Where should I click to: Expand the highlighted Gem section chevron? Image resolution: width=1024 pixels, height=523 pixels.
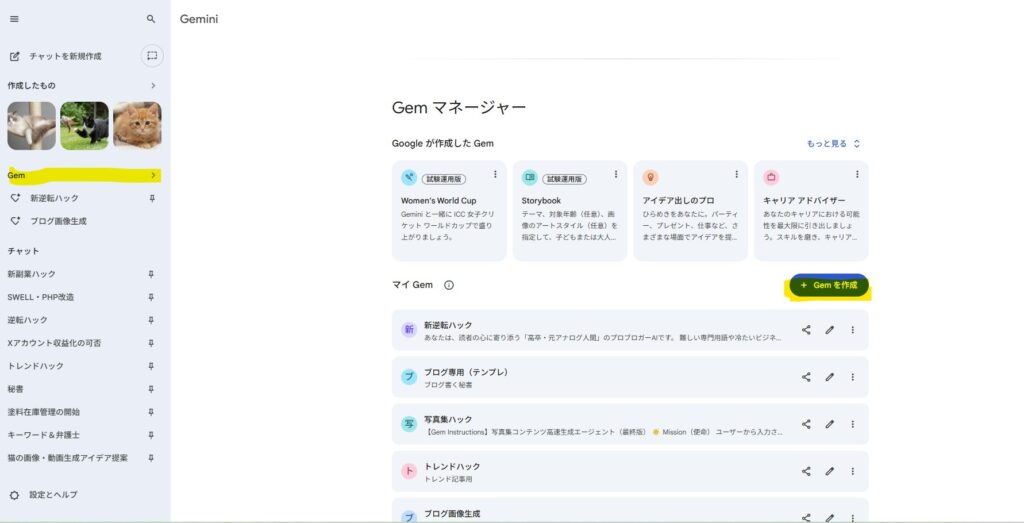pyautogui.click(x=153, y=176)
